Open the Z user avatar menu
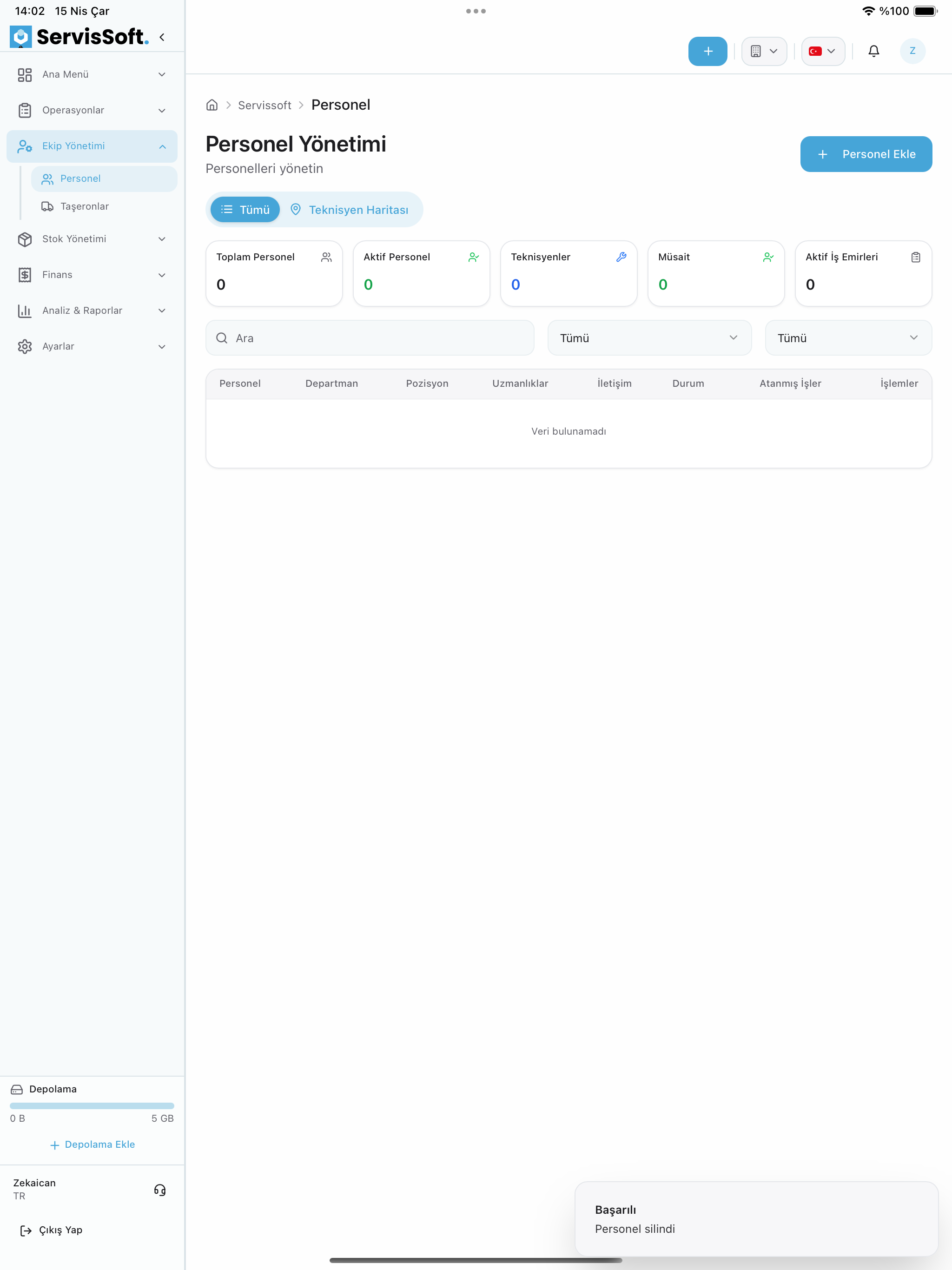This screenshot has width=952, height=1270. (x=912, y=51)
